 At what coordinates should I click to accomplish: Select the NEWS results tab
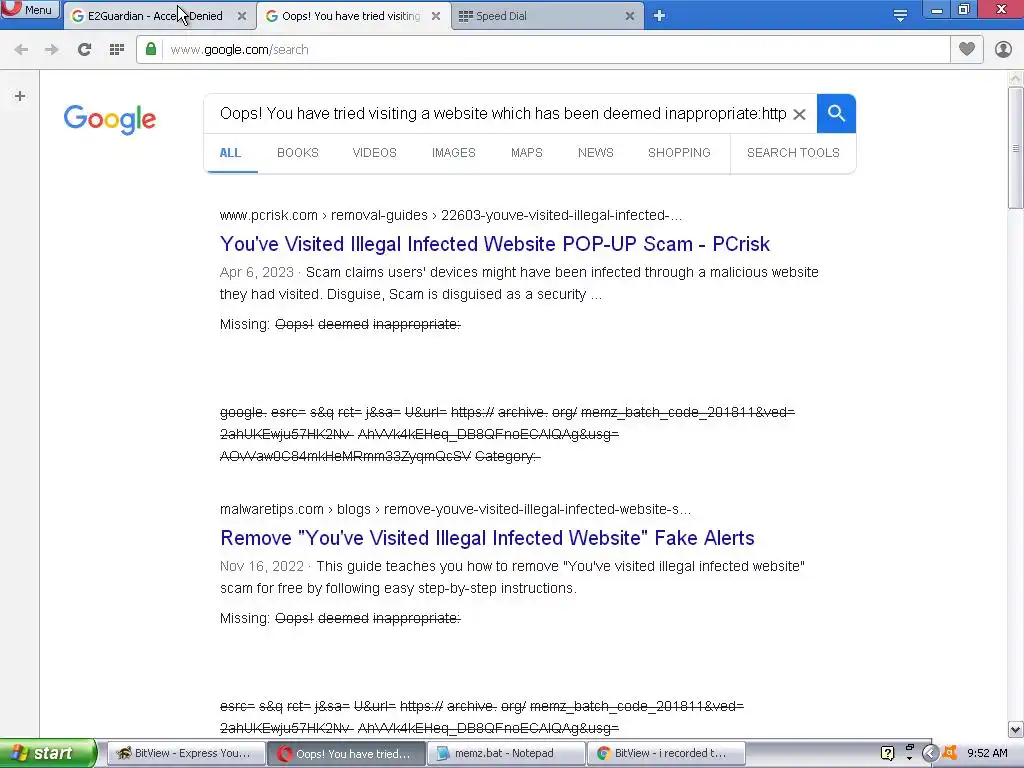596,153
